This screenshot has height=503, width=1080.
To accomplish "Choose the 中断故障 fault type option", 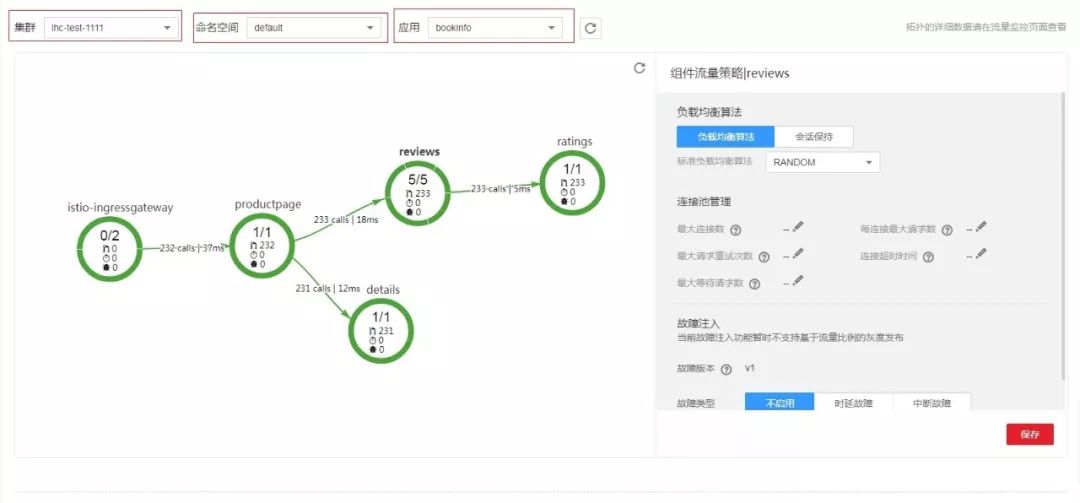I will [932, 402].
